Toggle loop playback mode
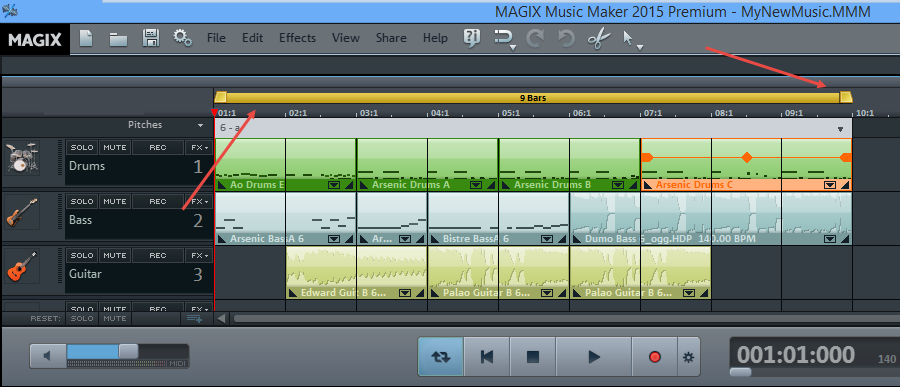 (440, 357)
